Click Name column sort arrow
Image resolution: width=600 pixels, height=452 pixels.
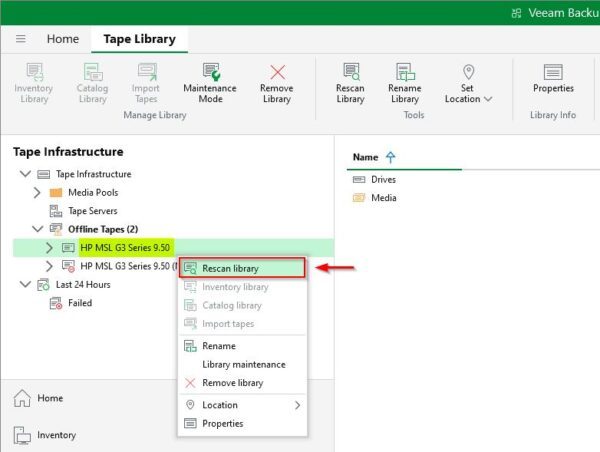point(390,157)
